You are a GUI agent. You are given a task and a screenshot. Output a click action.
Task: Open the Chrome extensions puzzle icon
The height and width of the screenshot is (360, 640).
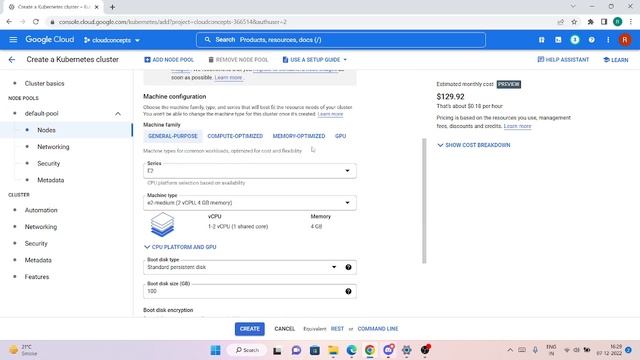590,22
